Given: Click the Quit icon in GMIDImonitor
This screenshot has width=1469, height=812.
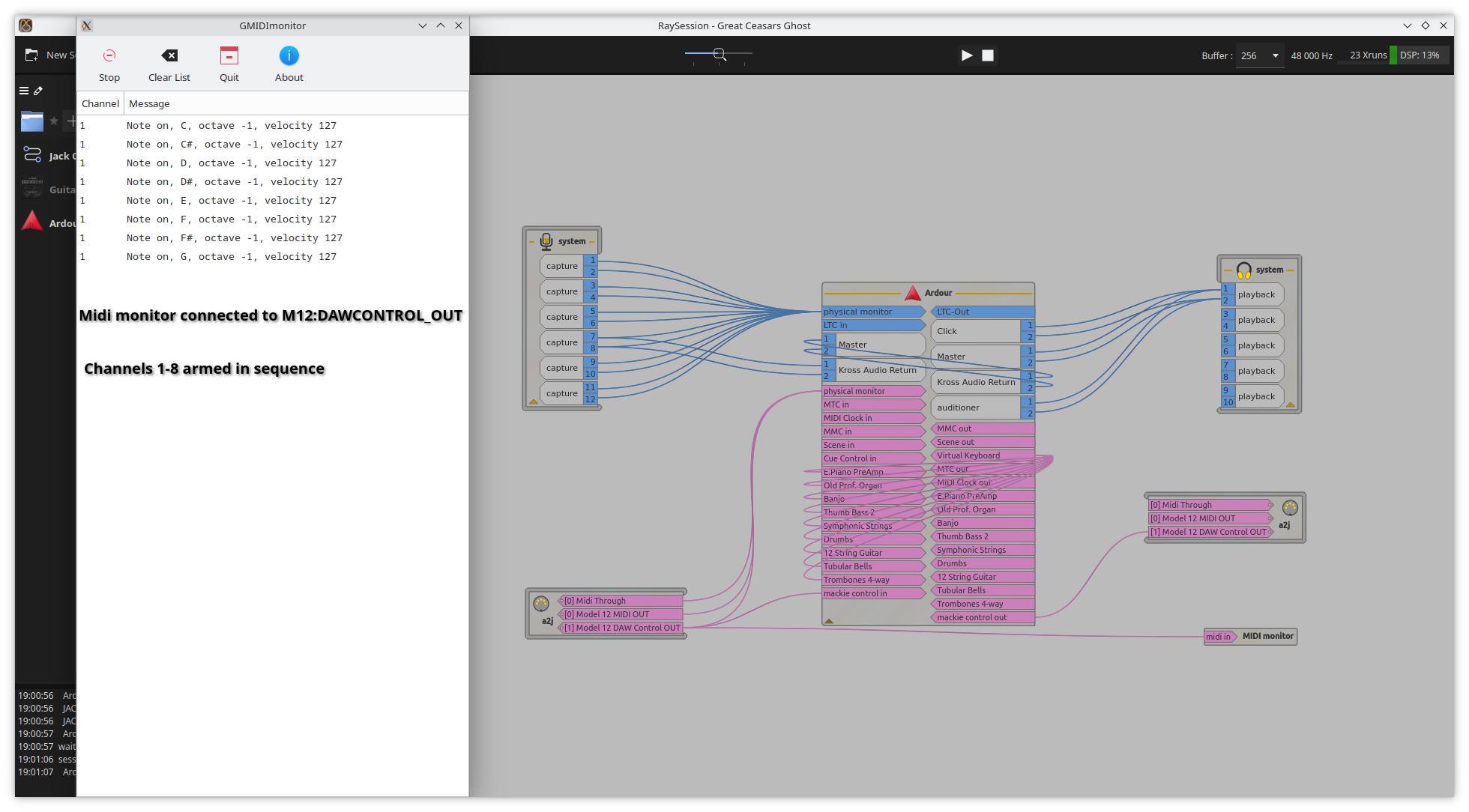Looking at the screenshot, I should point(229,56).
